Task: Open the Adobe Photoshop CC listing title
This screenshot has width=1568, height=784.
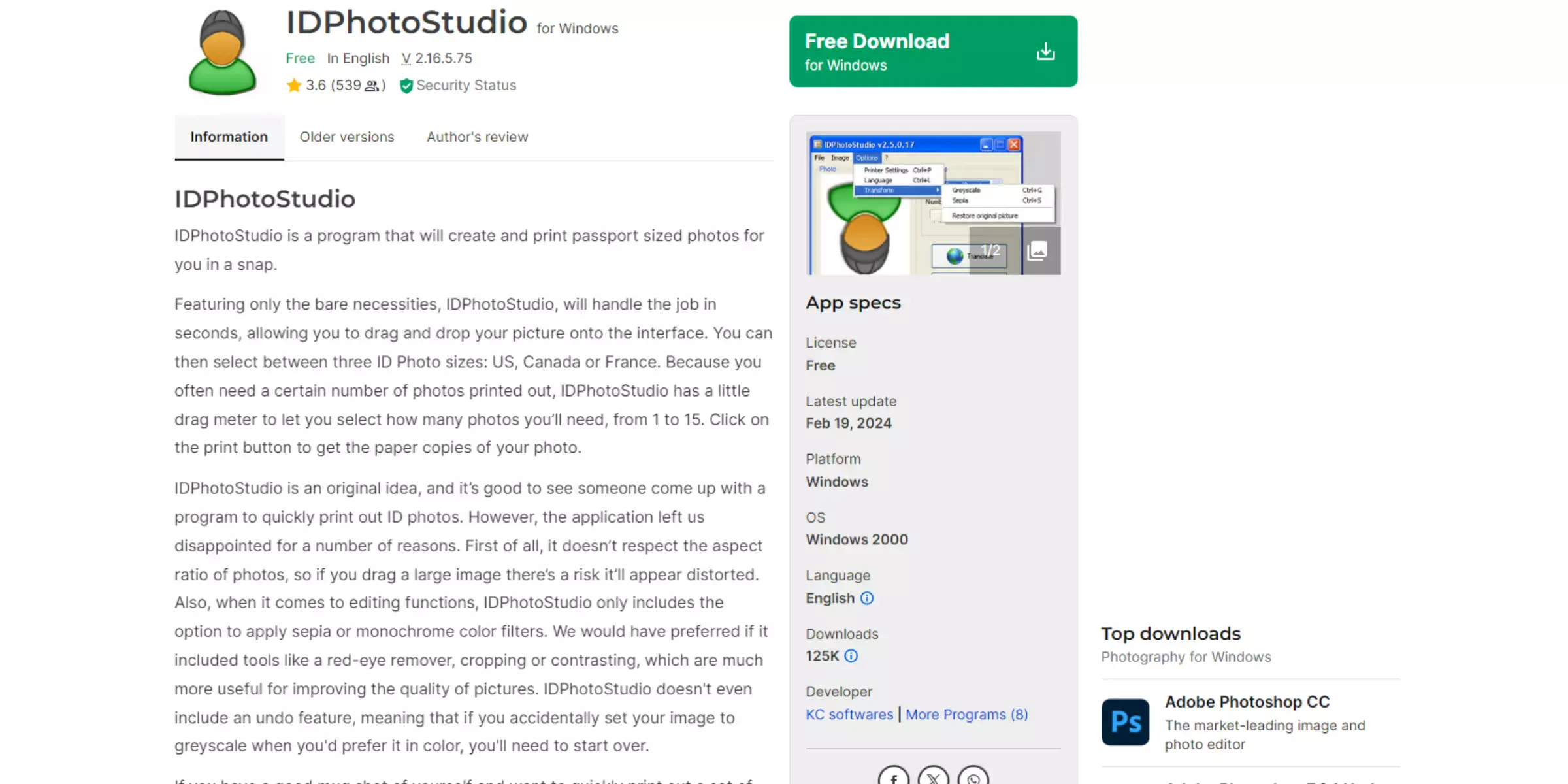Action: point(1247,702)
